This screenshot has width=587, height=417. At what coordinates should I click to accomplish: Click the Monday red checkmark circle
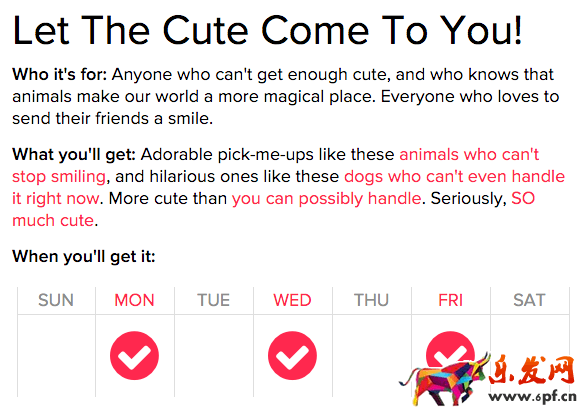coord(134,355)
